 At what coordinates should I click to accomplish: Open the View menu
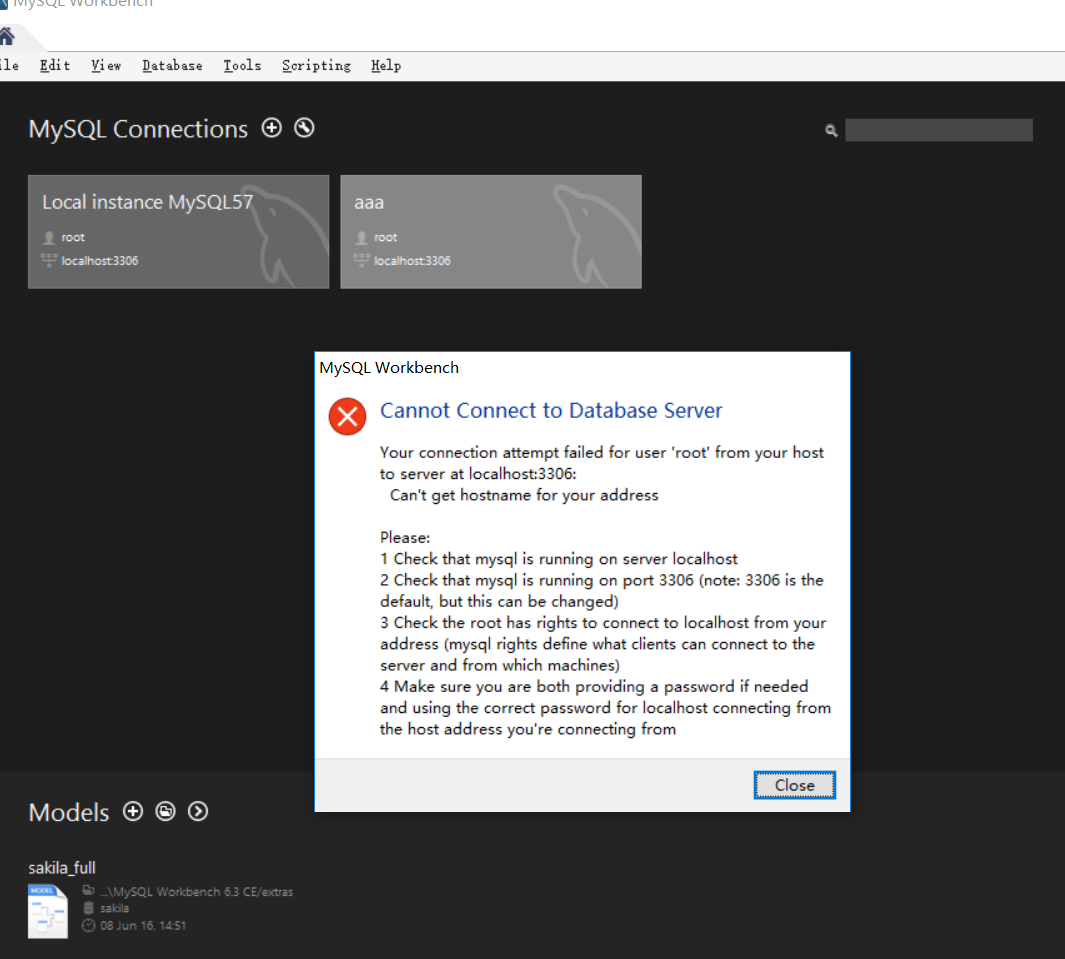tap(106, 66)
